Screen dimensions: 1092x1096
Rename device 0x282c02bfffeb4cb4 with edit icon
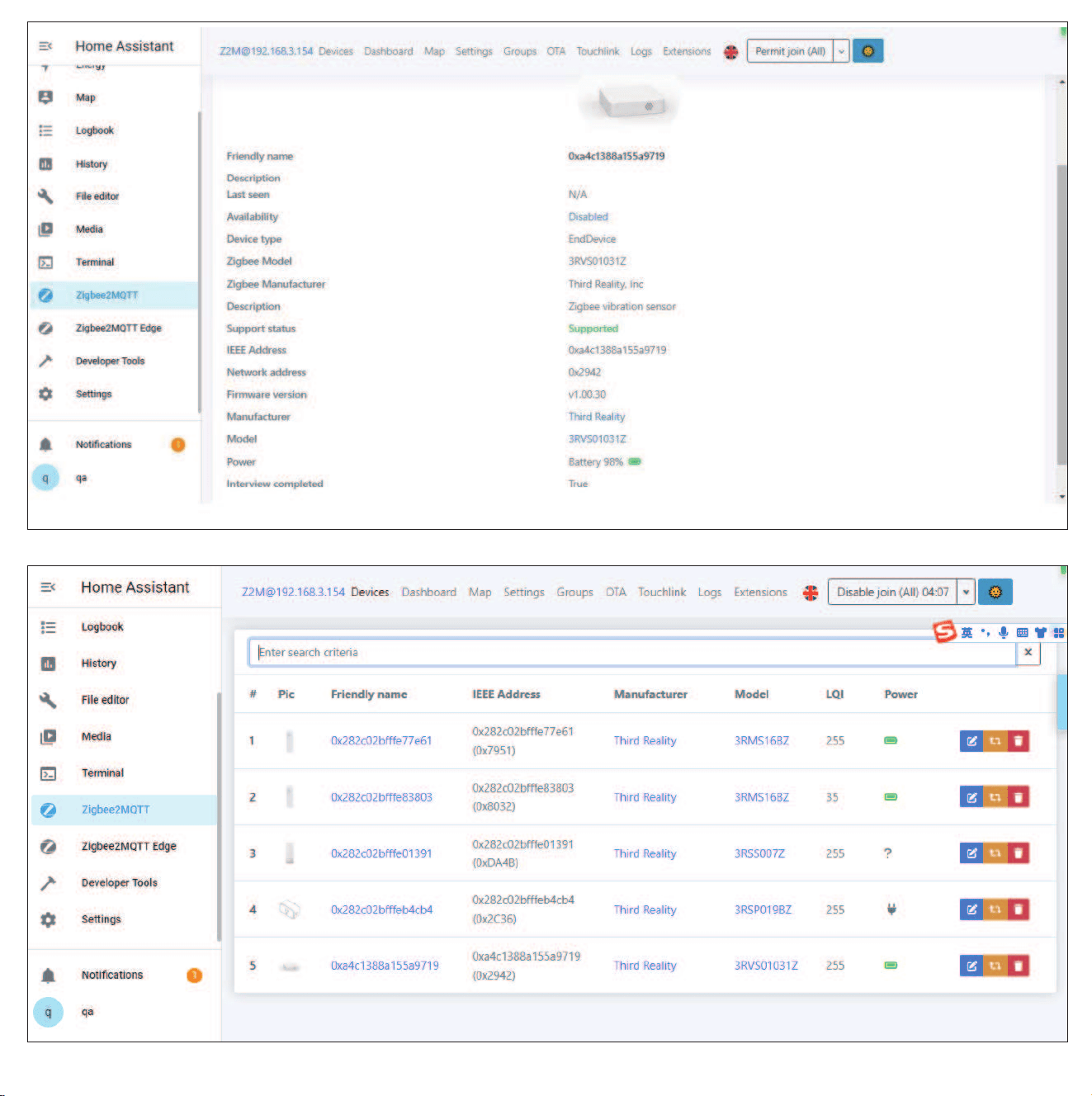click(x=971, y=909)
